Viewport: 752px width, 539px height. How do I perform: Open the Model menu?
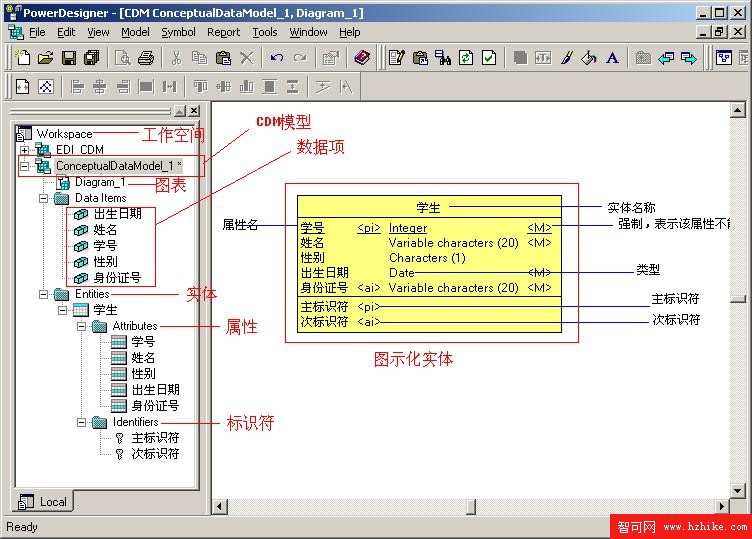tap(135, 32)
